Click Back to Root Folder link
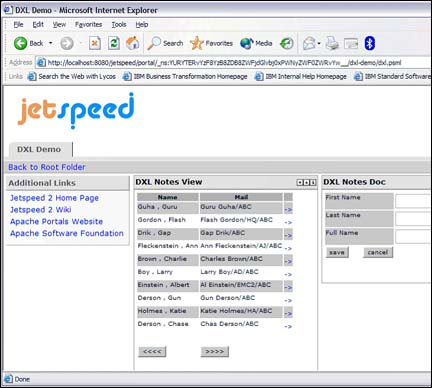The image size is (432, 388). (x=47, y=167)
